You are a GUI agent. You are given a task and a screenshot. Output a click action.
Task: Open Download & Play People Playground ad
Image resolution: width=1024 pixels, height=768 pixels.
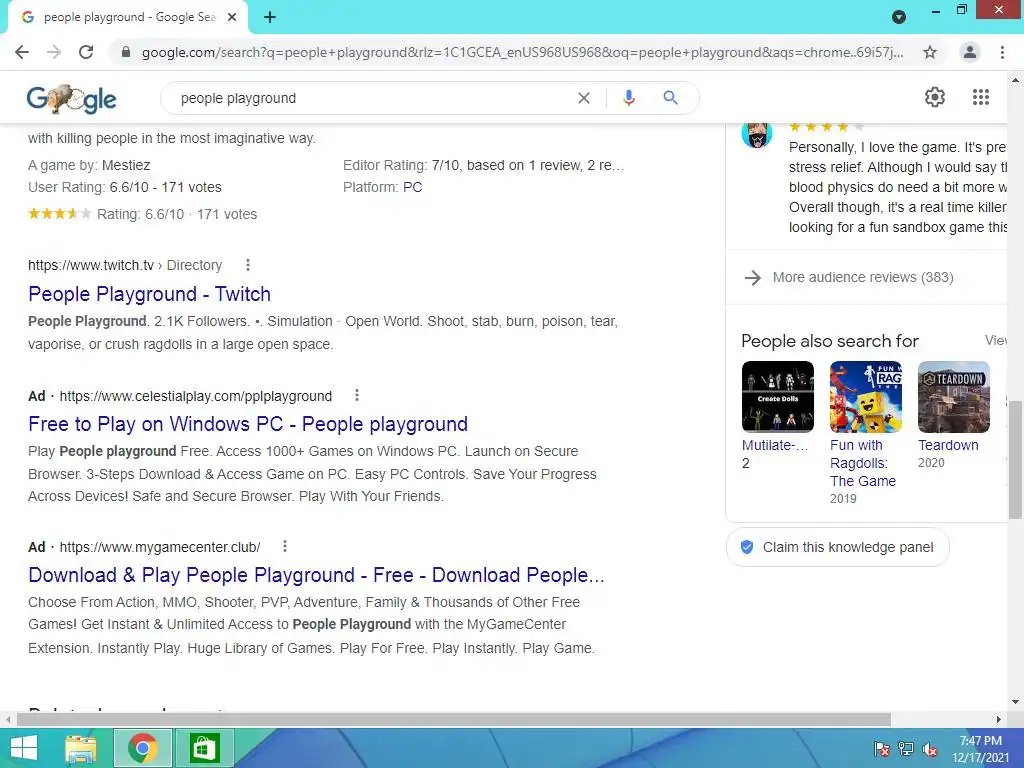(317, 575)
